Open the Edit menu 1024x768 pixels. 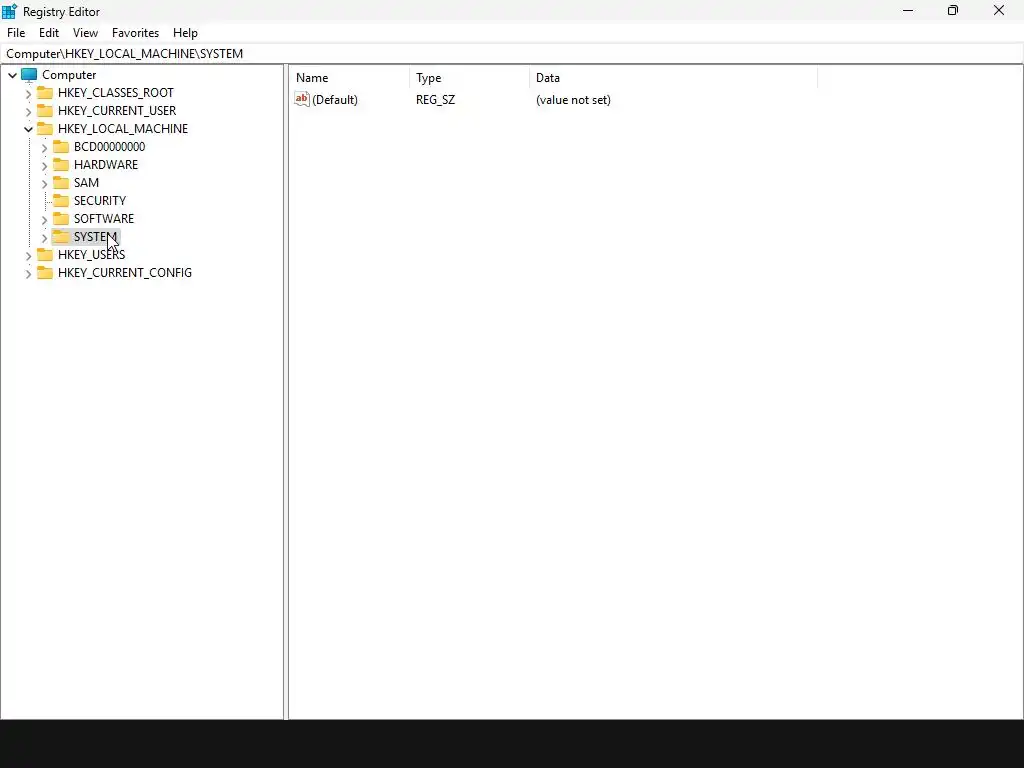49,33
